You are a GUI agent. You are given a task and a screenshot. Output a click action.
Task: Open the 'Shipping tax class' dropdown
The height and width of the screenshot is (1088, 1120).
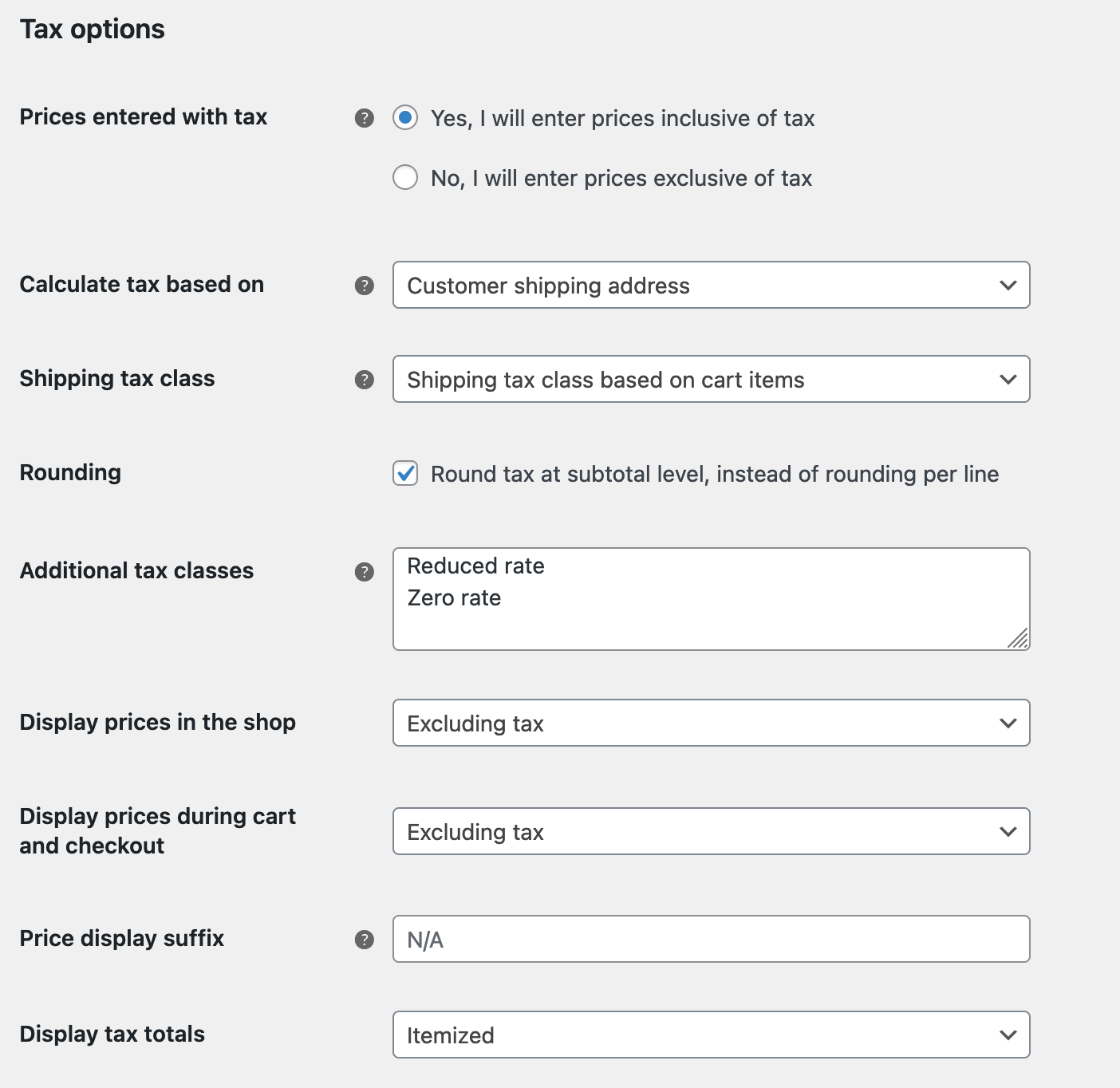click(x=710, y=379)
